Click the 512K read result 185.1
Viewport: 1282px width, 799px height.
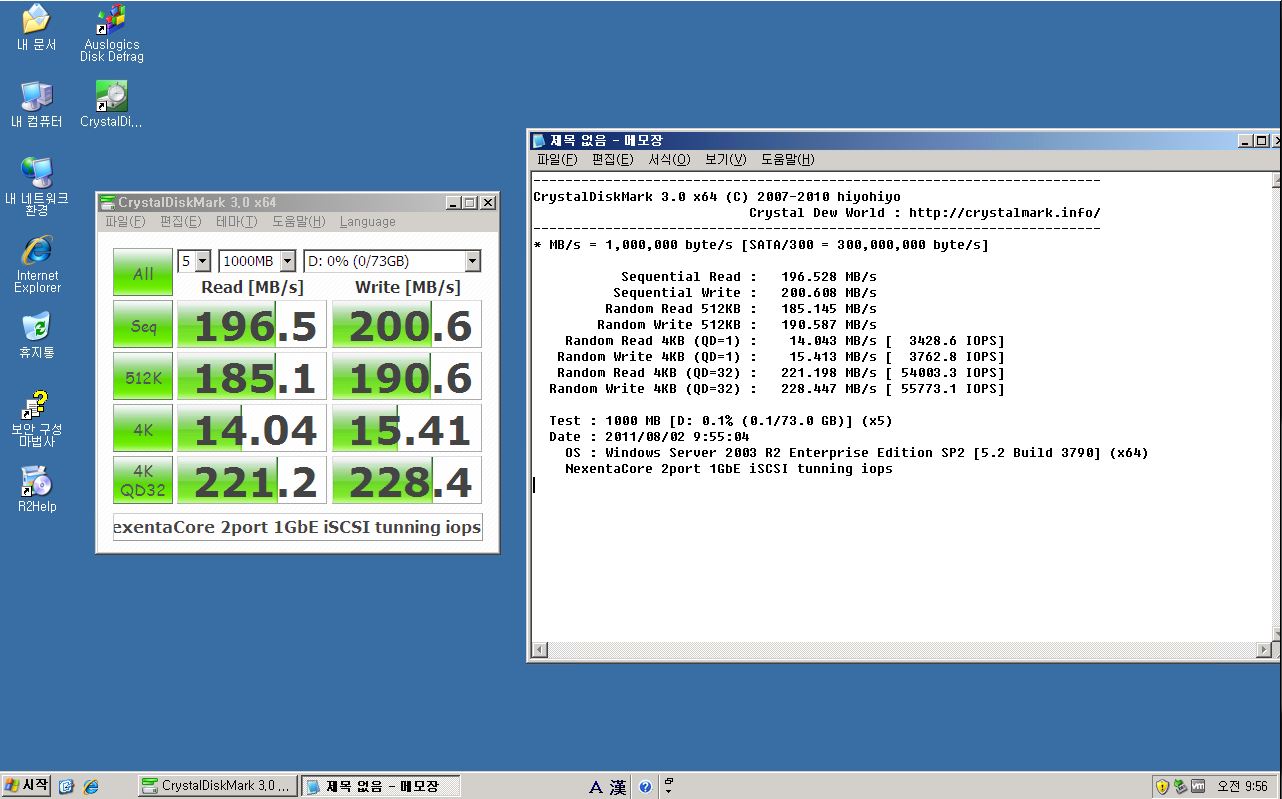(x=252, y=378)
